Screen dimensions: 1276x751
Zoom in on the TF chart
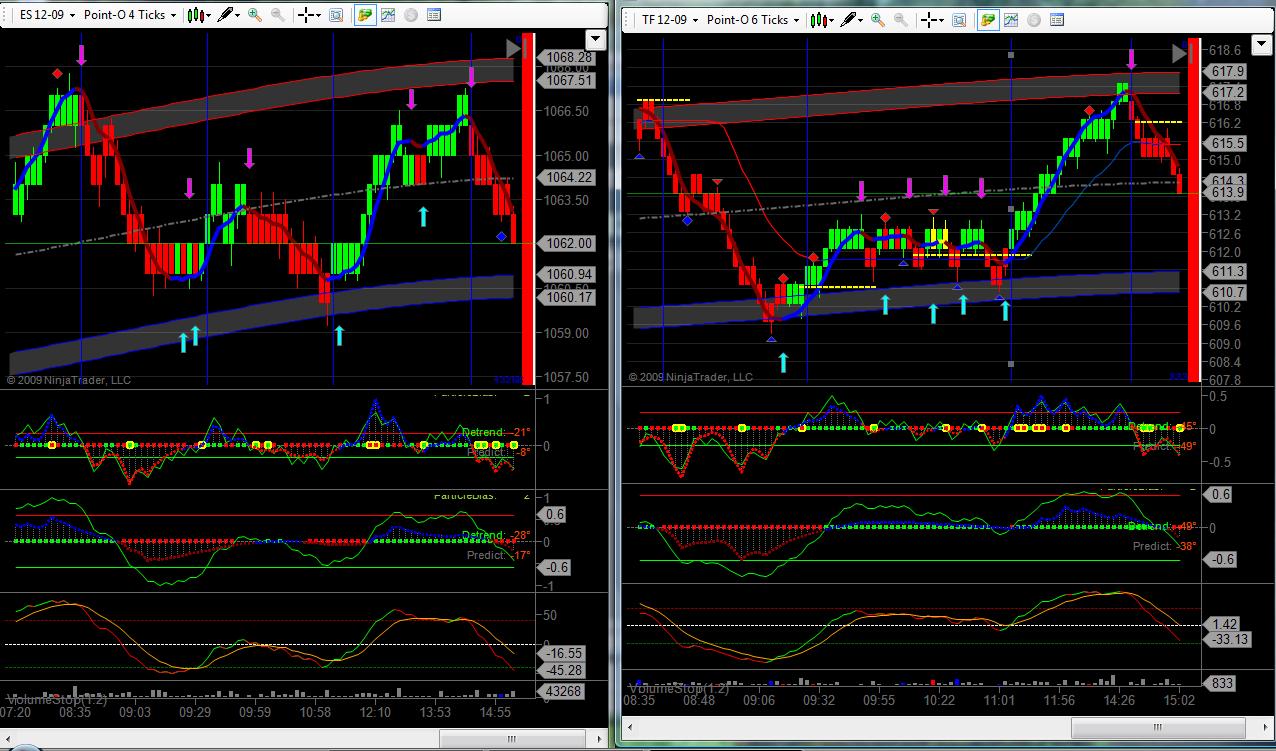tap(878, 19)
